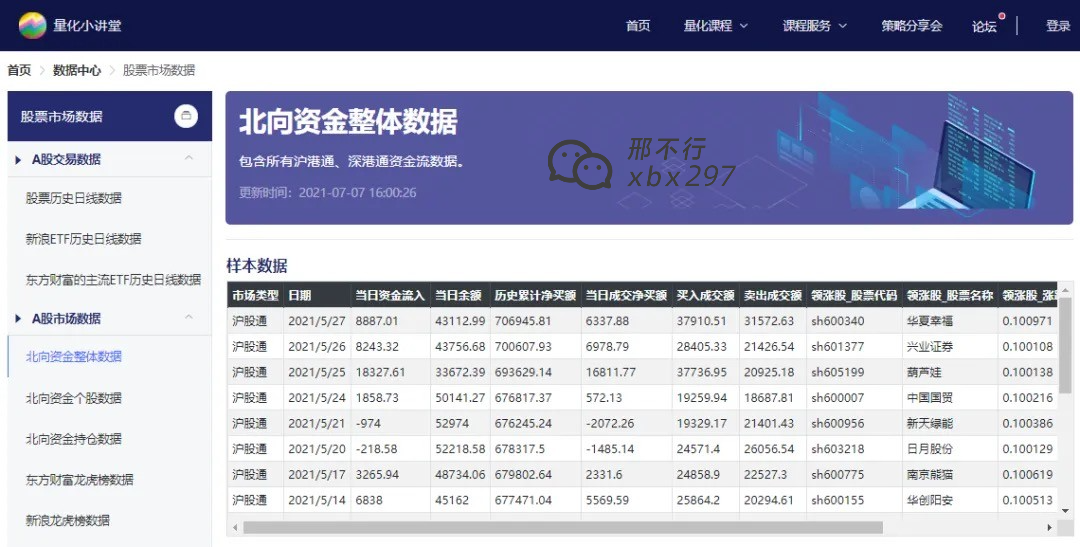Click date cell 2021/5/27
1080x547 pixels.
pyautogui.click(x=317, y=321)
